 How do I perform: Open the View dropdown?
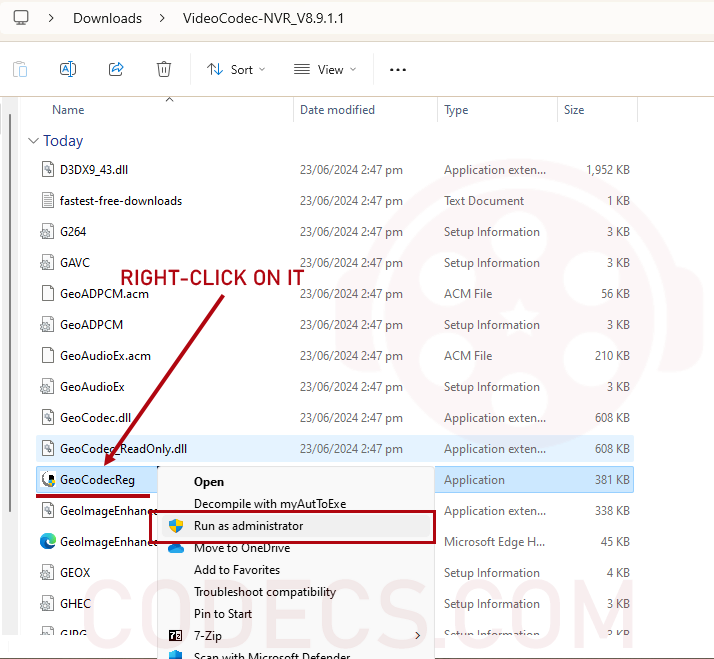point(325,69)
